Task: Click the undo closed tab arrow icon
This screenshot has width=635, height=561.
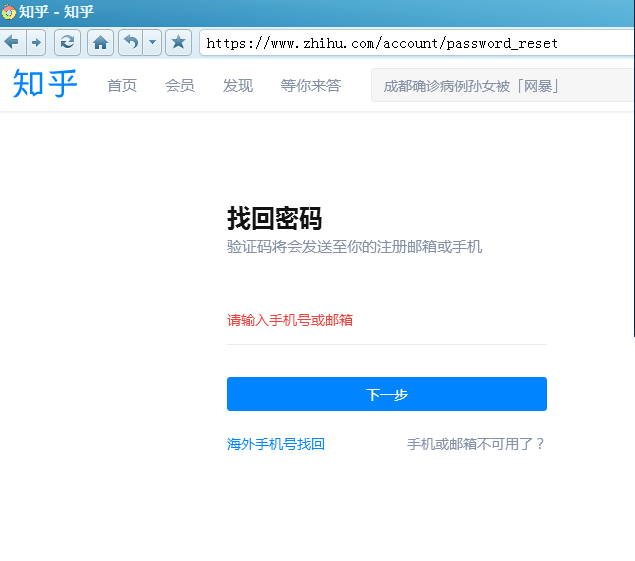Action: [130, 42]
